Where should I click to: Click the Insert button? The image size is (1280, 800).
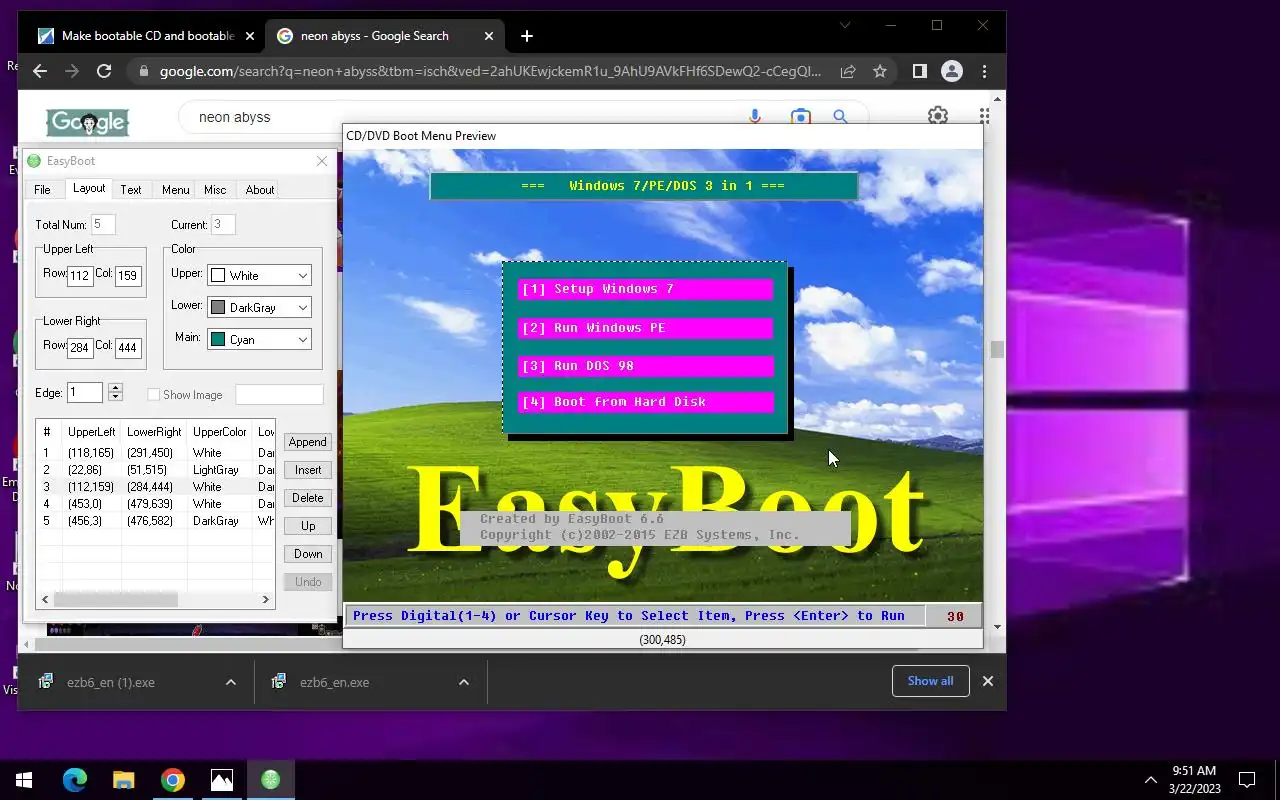coord(307,470)
